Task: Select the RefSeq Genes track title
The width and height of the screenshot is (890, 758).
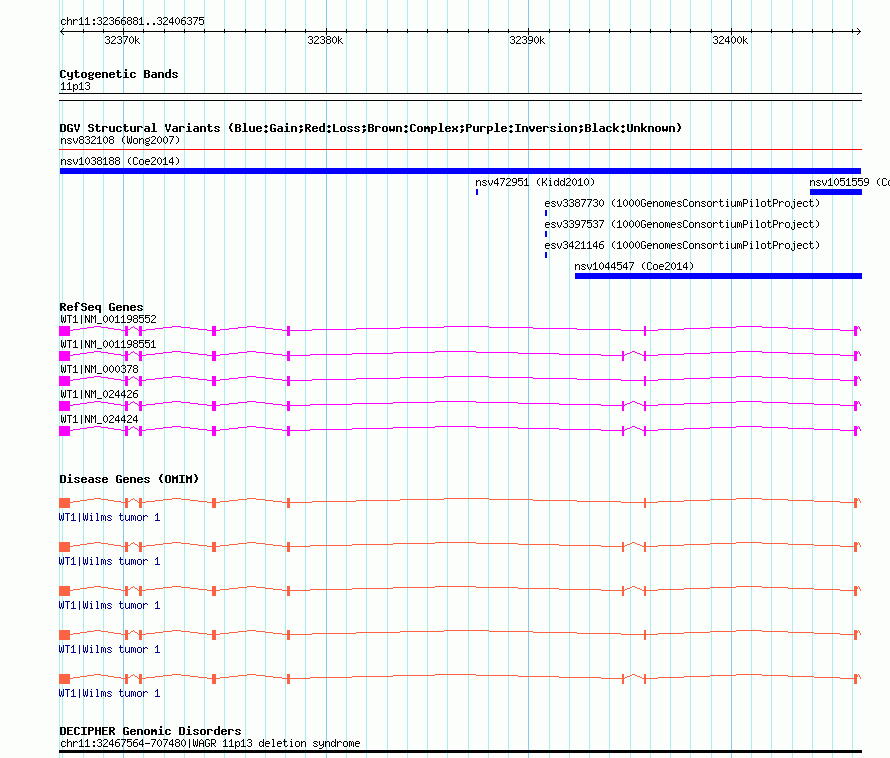Action: click(x=101, y=307)
